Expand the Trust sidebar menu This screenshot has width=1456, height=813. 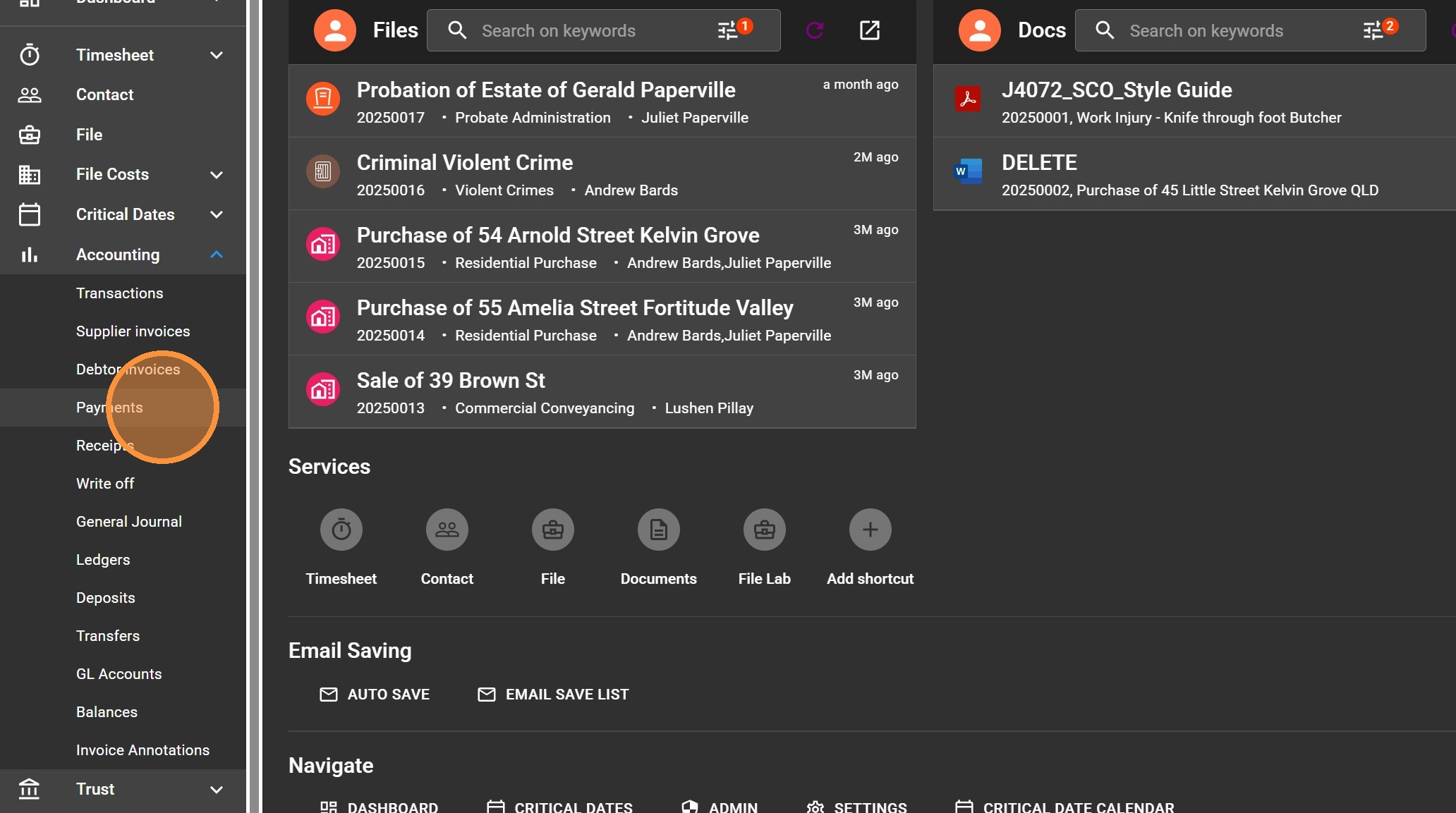(x=217, y=789)
